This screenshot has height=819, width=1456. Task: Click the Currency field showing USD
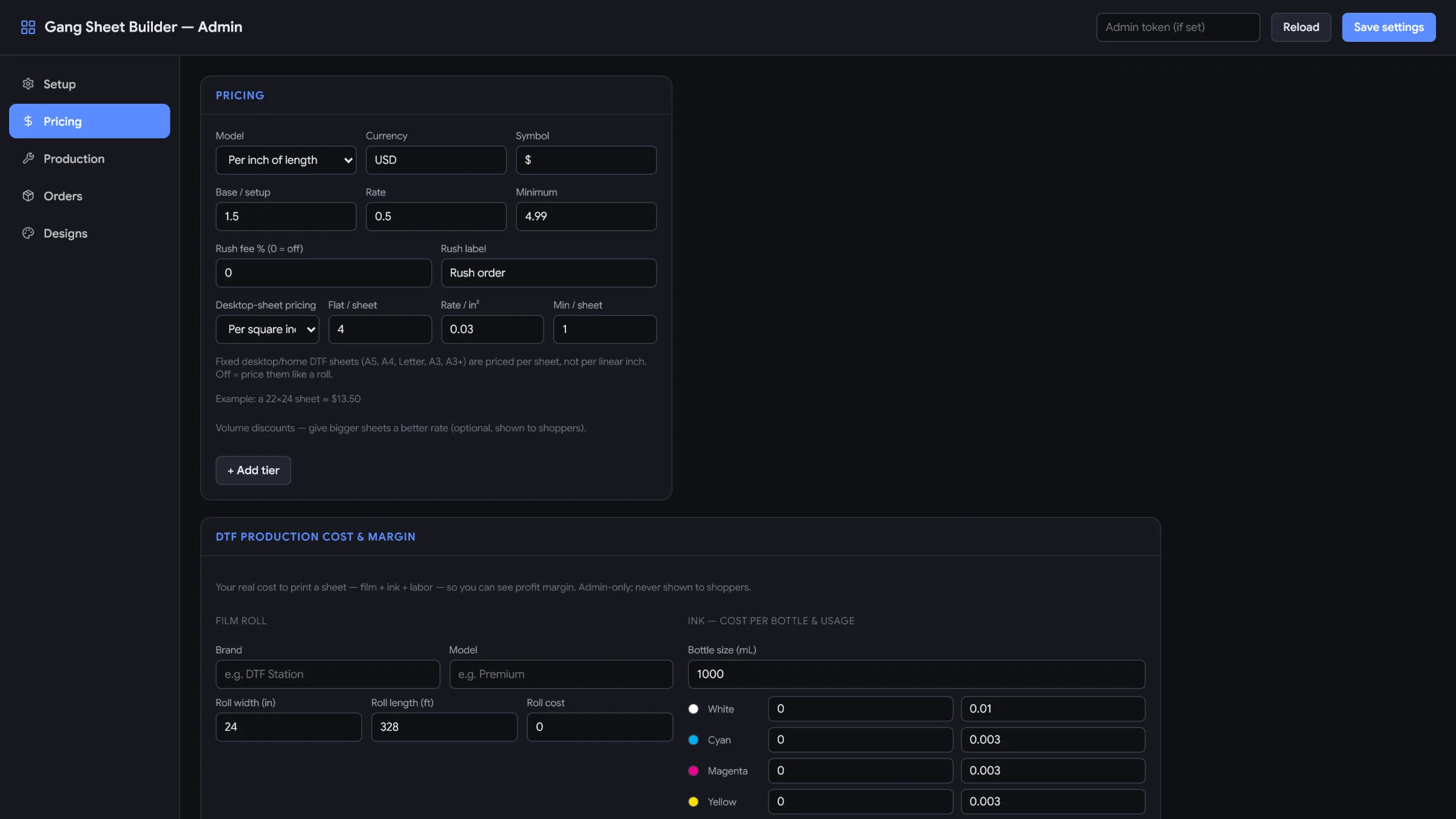pos(436,160)
